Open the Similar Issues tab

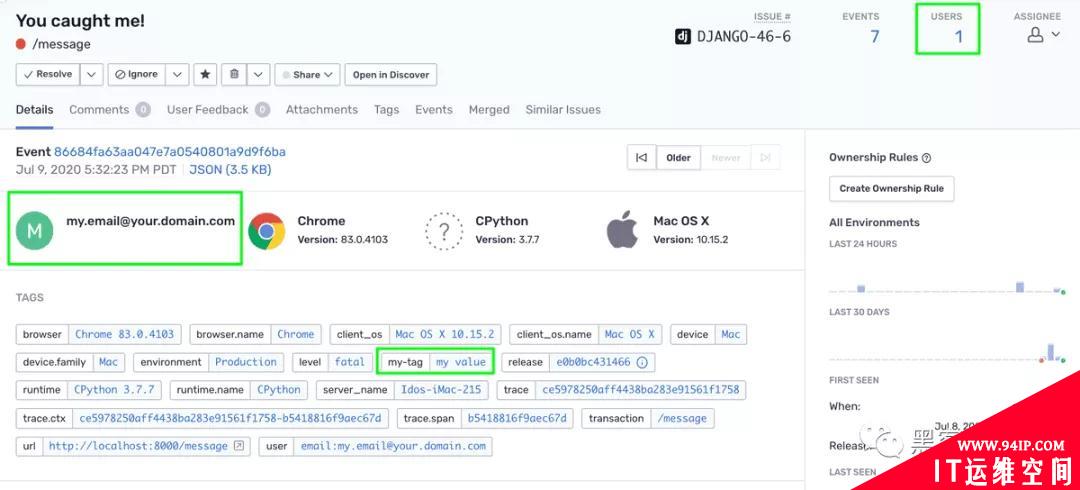pos(563,110)
